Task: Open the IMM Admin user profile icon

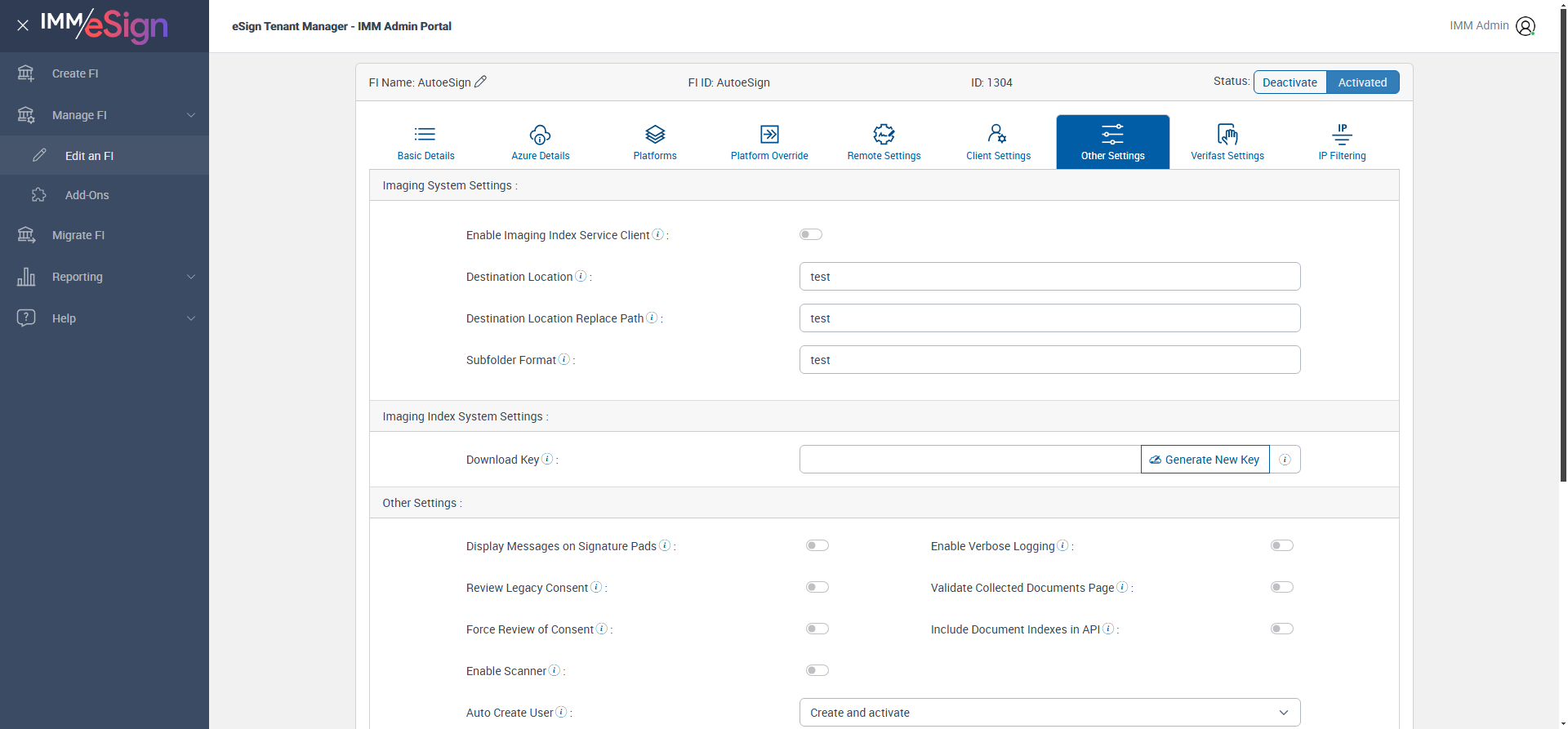Action: click(1525, 26)
